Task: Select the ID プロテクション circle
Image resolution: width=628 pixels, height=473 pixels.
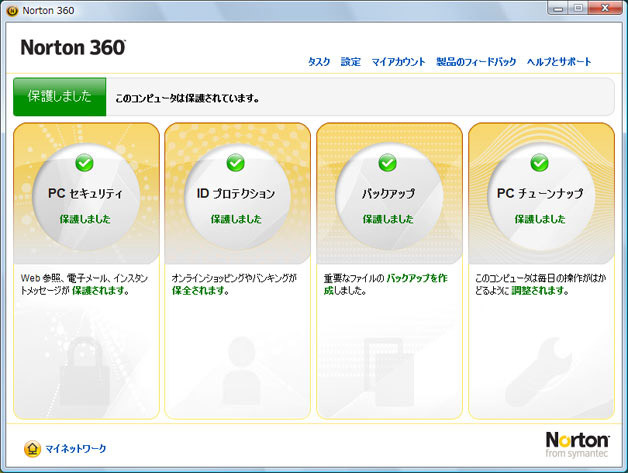Action: coord(237,197)
